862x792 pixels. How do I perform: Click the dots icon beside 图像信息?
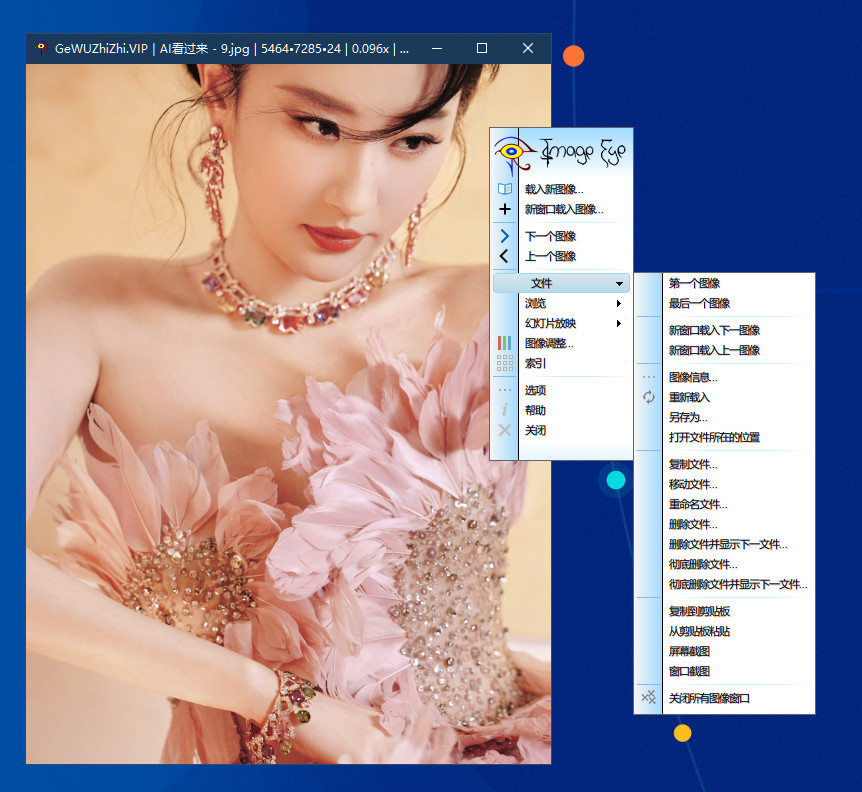click(649, 377)
